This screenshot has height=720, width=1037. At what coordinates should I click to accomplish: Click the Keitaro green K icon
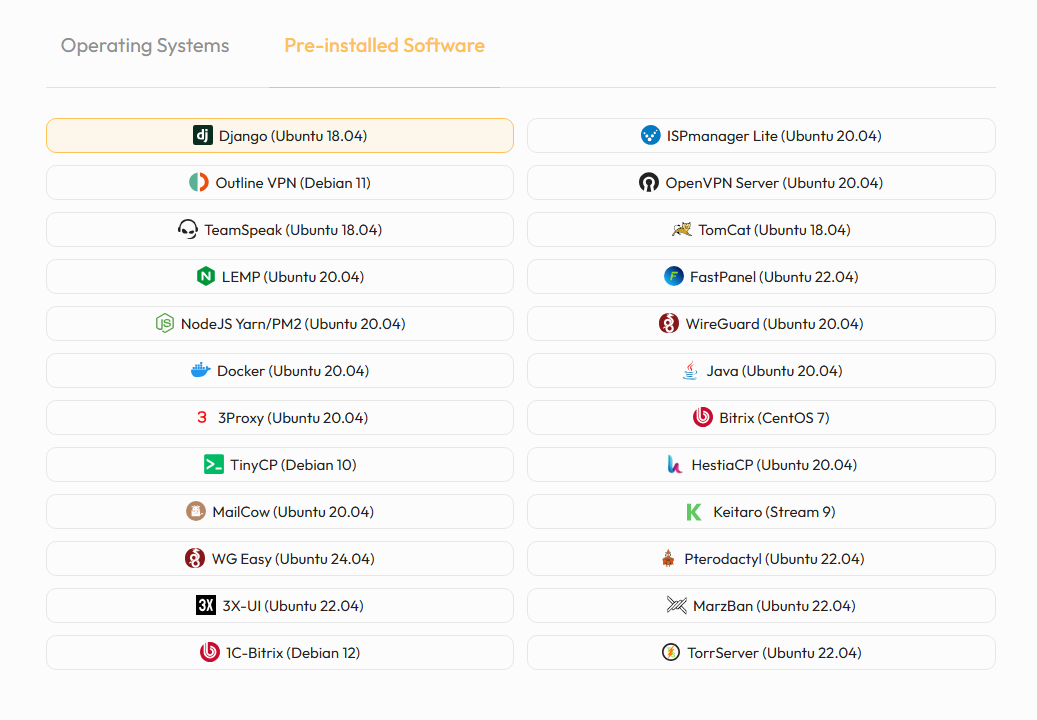(x=694, y=512)
